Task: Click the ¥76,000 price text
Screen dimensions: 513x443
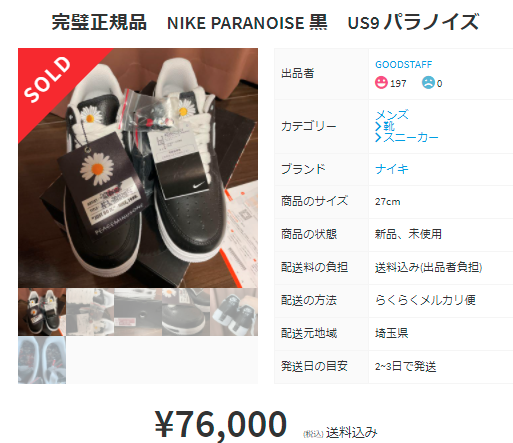Action: 221,424
